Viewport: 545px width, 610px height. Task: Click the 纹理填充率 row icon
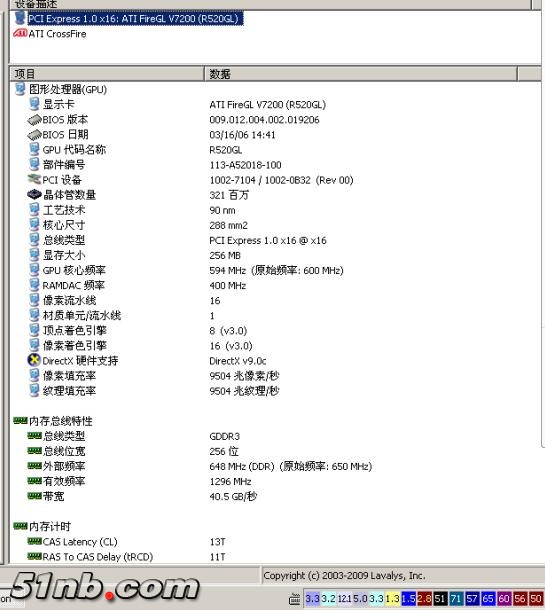[x=34, y=390]
